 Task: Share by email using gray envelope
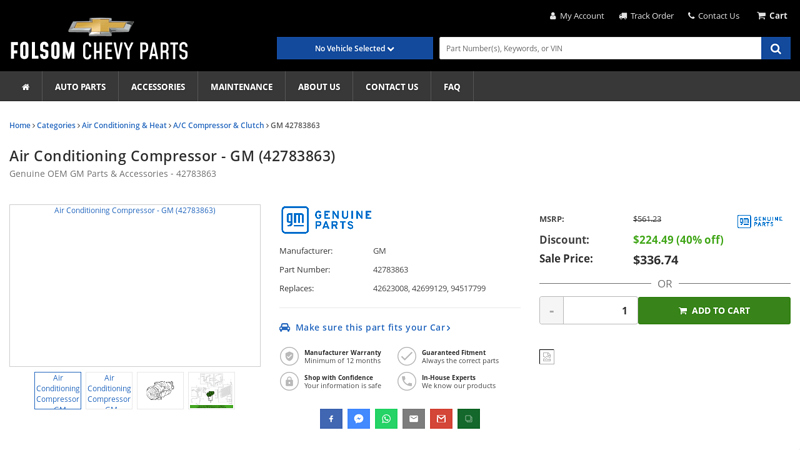[414, 419]
